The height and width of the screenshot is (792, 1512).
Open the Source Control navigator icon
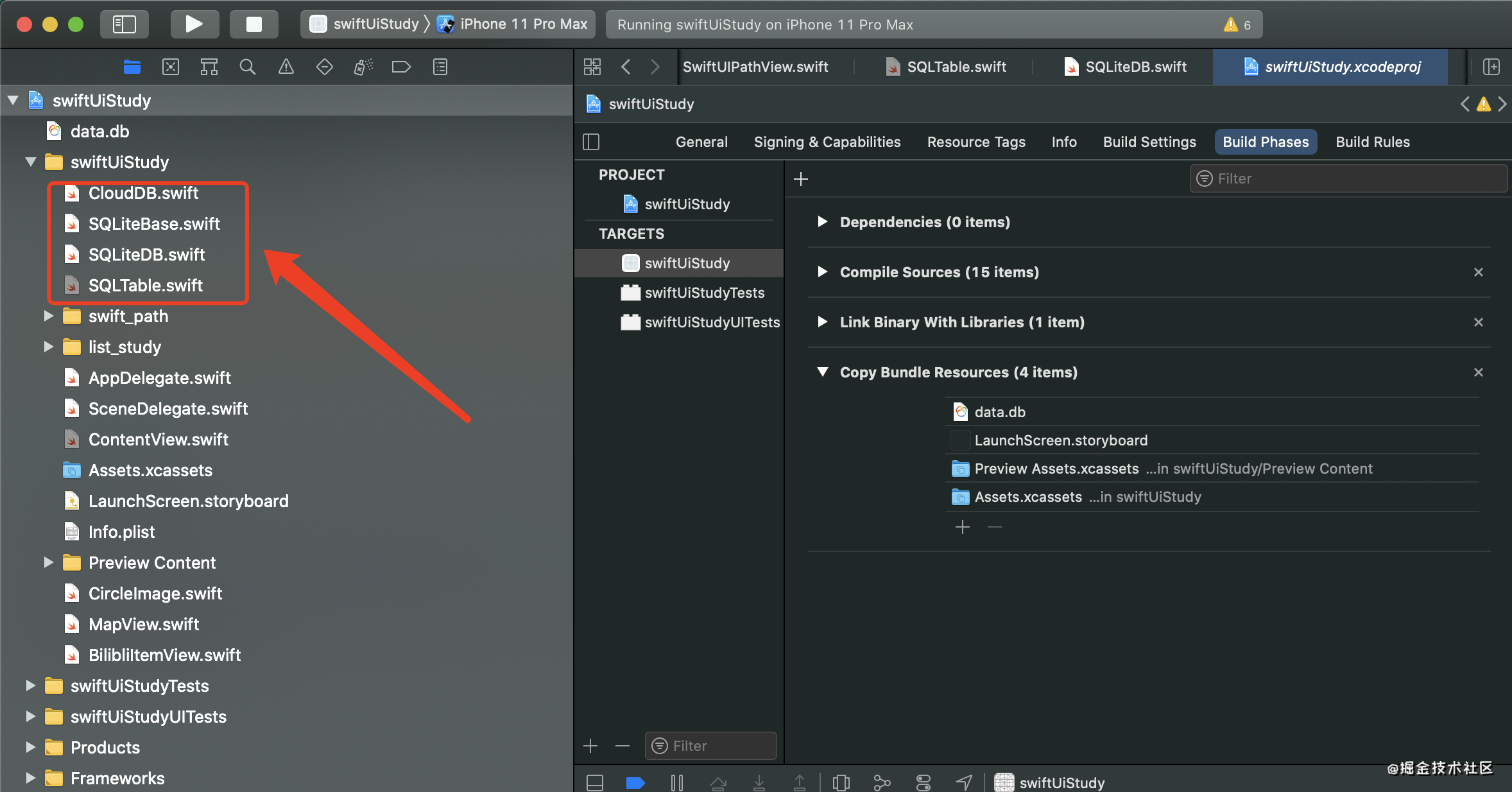pyautogui.click(x=171, y=67)
